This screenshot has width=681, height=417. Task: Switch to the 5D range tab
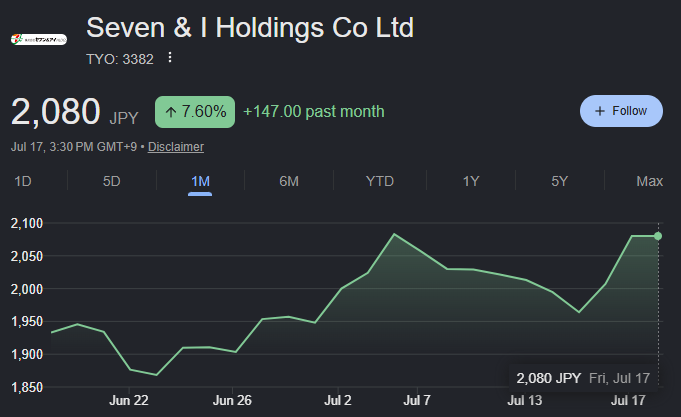click(112, 181)
